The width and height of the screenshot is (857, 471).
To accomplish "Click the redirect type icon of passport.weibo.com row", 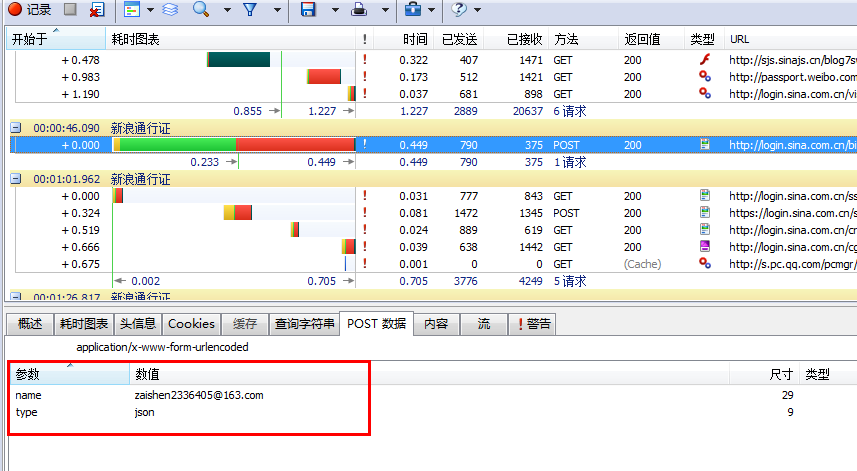I will click(x=705, y=76).
